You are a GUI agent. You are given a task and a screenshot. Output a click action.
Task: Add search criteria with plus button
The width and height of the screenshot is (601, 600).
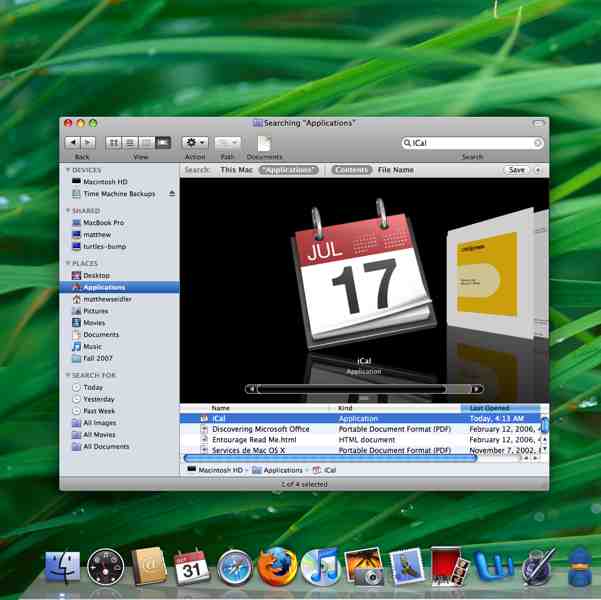pos(538,170)
